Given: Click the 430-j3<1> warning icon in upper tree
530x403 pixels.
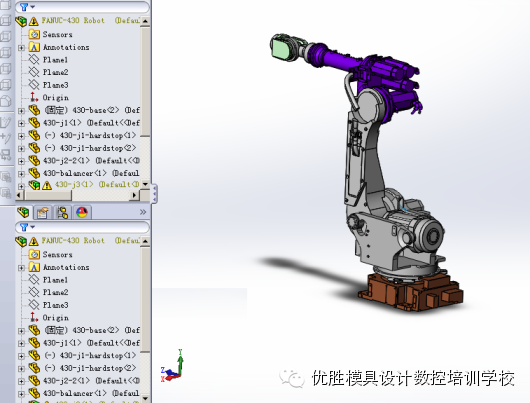Looking at the screenshot, I should point(47,185).
